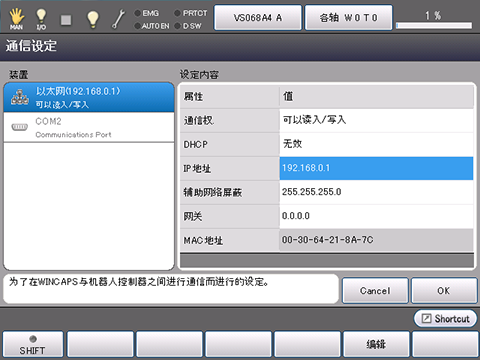The width and height of the screenshot is (480, 360).
Task: Open the wrench tool icon
Action: point(118,19)
